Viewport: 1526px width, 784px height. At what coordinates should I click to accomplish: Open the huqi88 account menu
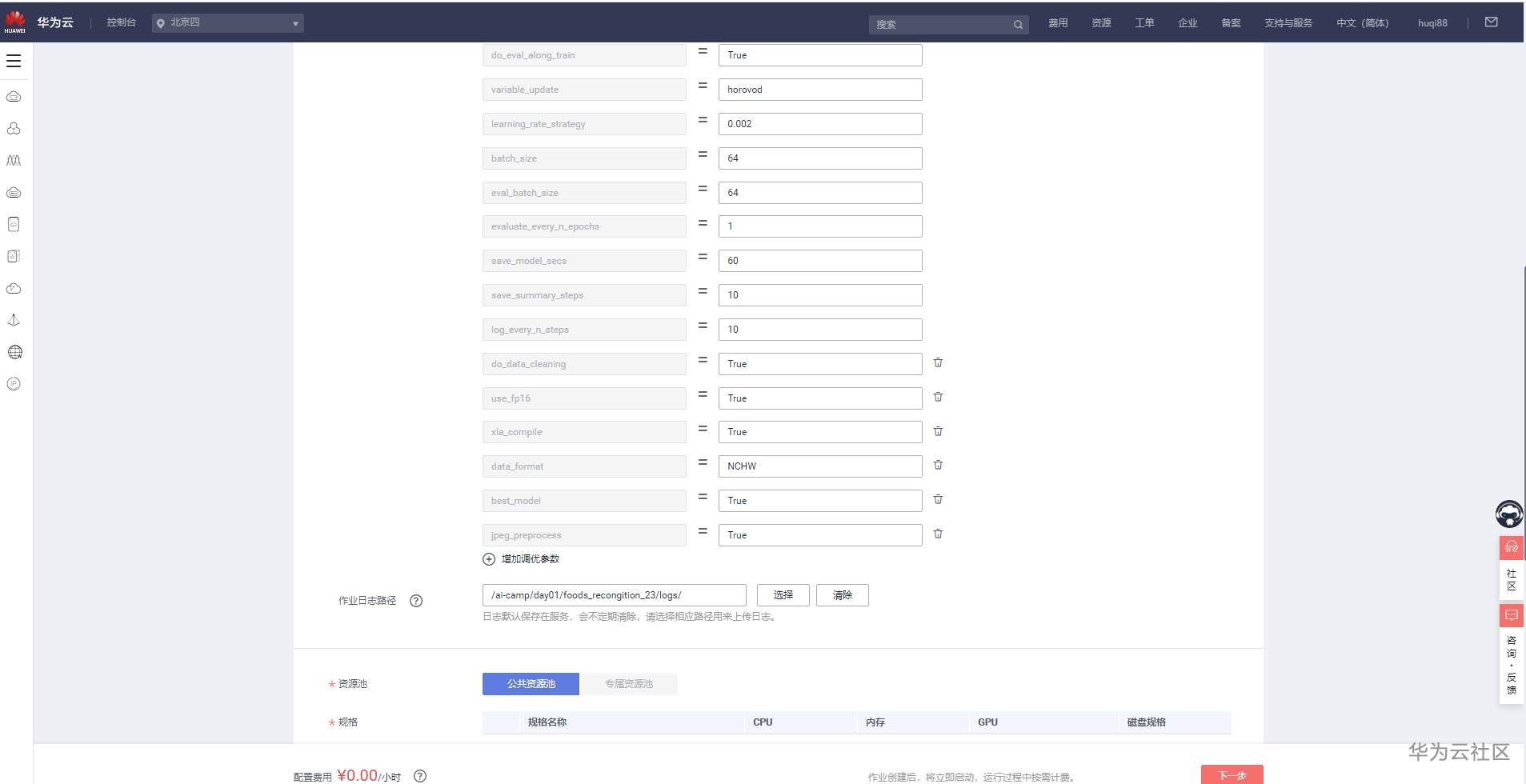tap(1432, 23)
